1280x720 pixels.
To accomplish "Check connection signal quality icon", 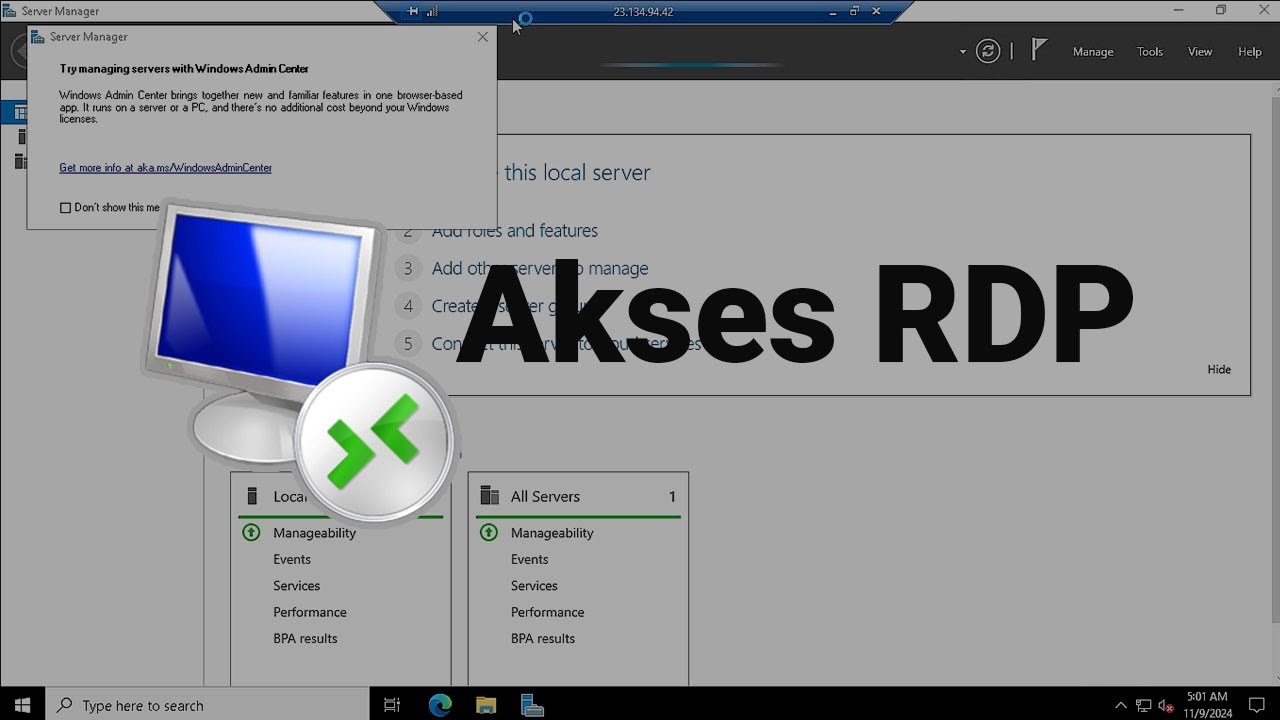I will click(x=432, y=12).
